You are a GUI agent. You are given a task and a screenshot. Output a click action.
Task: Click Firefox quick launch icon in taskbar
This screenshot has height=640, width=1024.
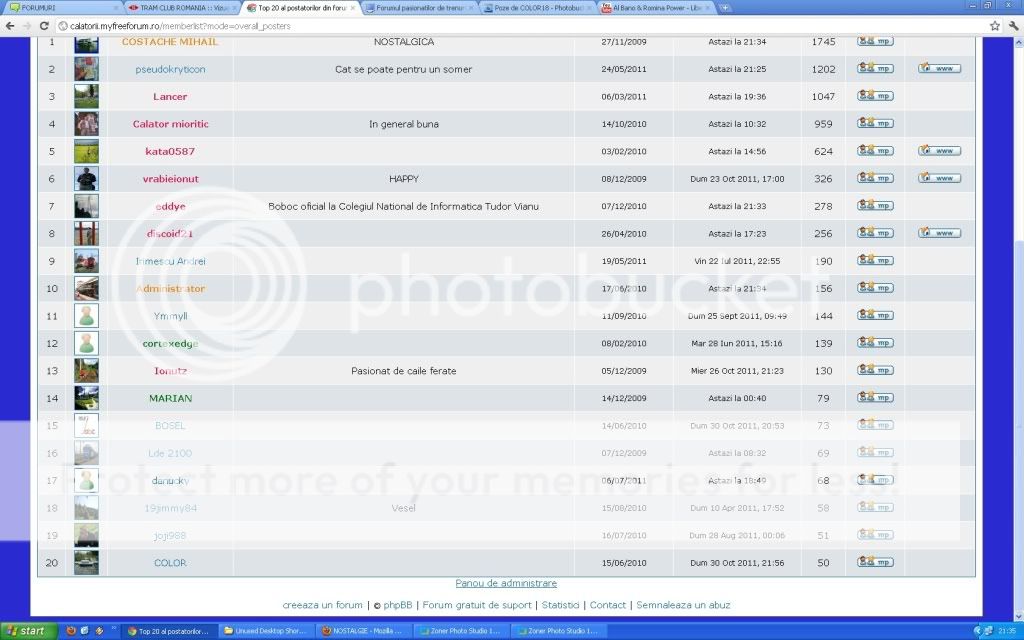point(71,630)
